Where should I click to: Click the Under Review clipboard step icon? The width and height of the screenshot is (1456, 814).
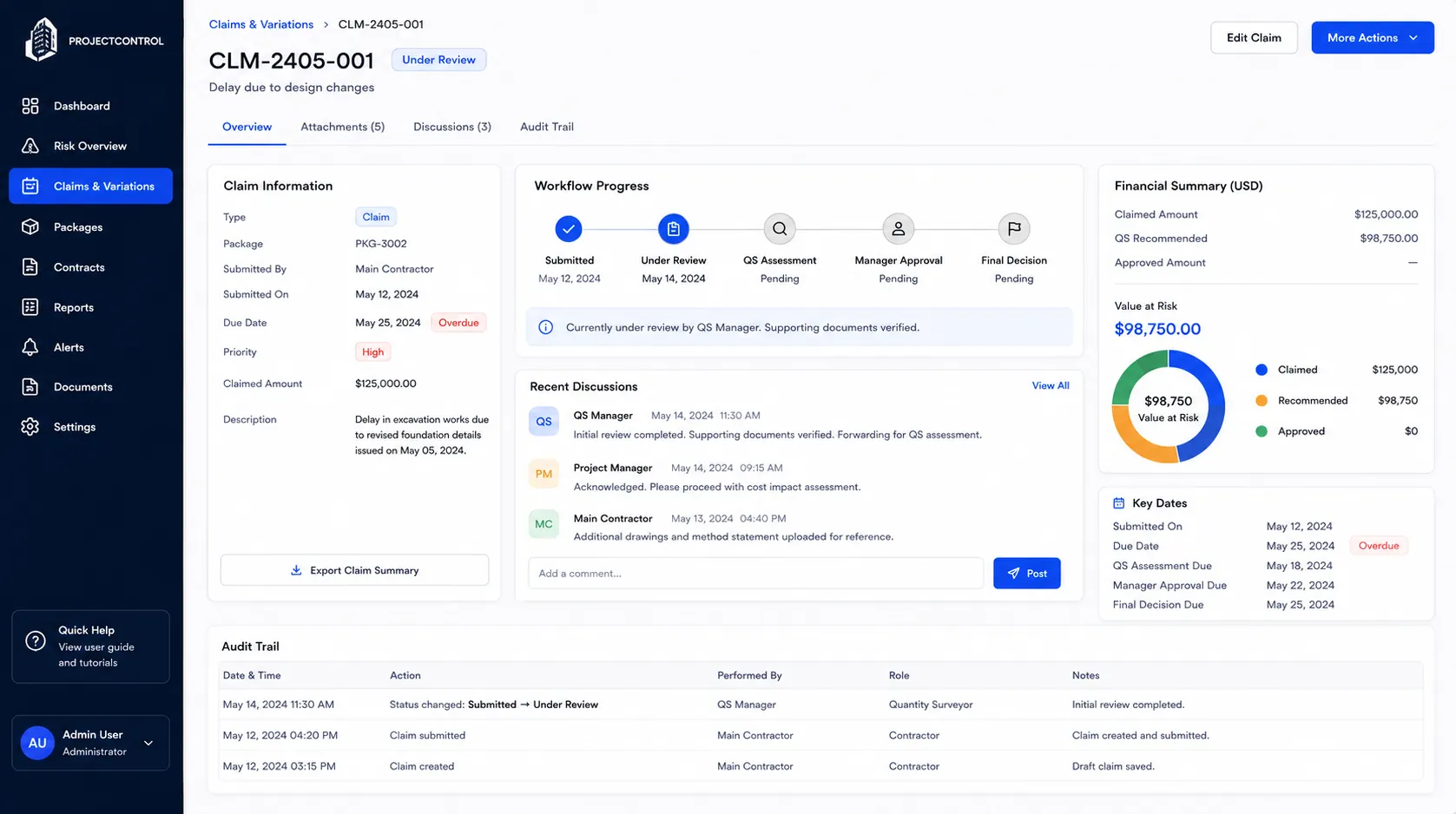pos(673,229)
